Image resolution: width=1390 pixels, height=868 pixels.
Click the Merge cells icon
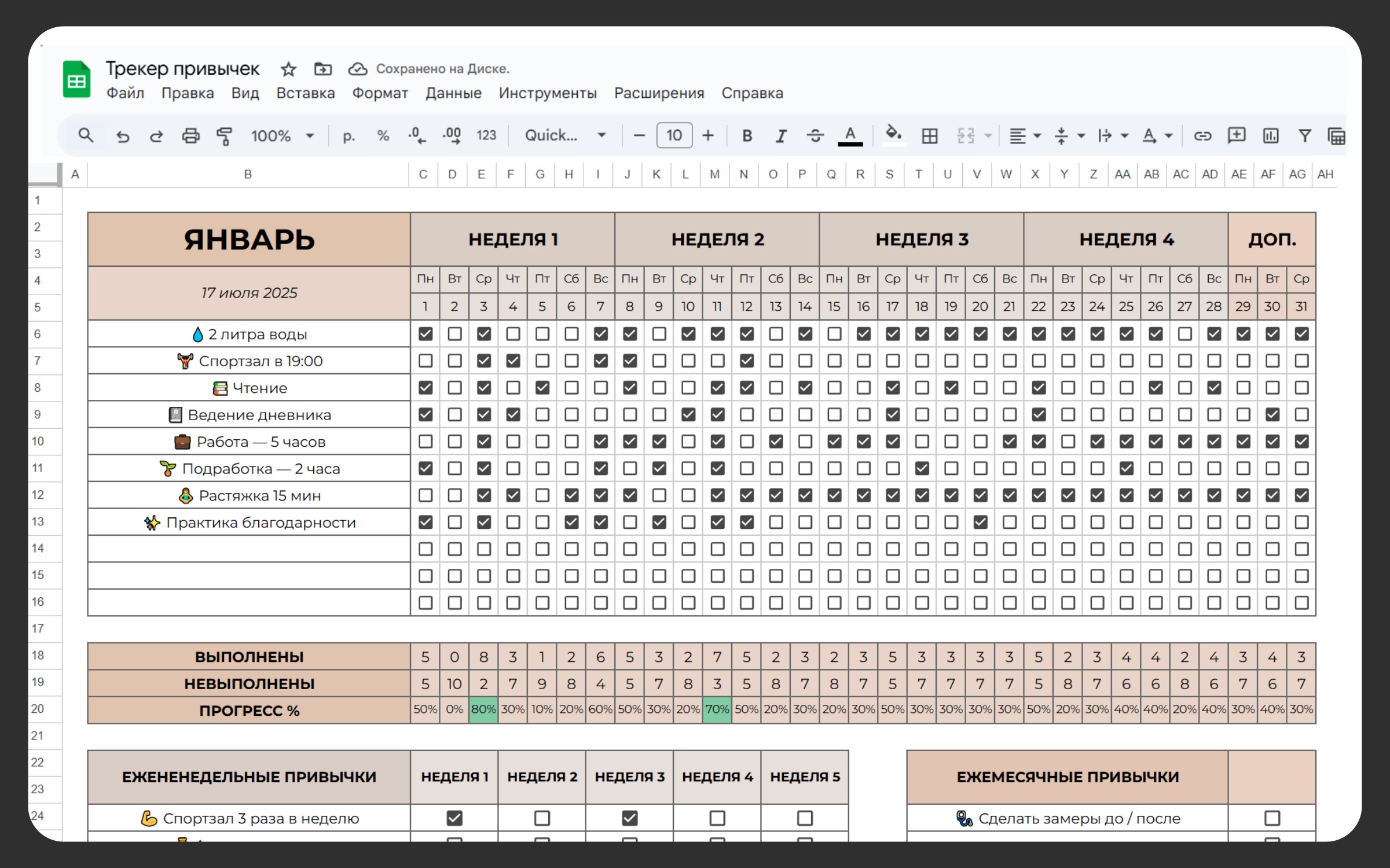pos(966,136)
